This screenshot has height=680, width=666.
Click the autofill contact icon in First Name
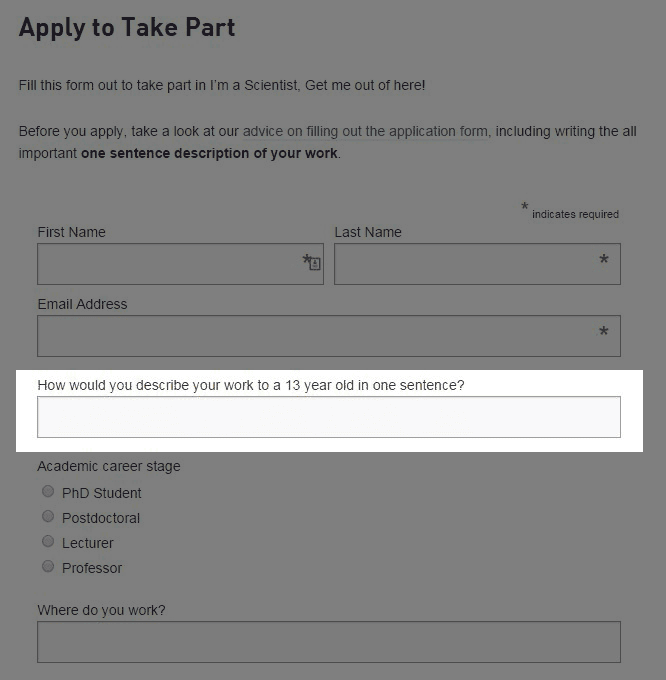(314, 264)
